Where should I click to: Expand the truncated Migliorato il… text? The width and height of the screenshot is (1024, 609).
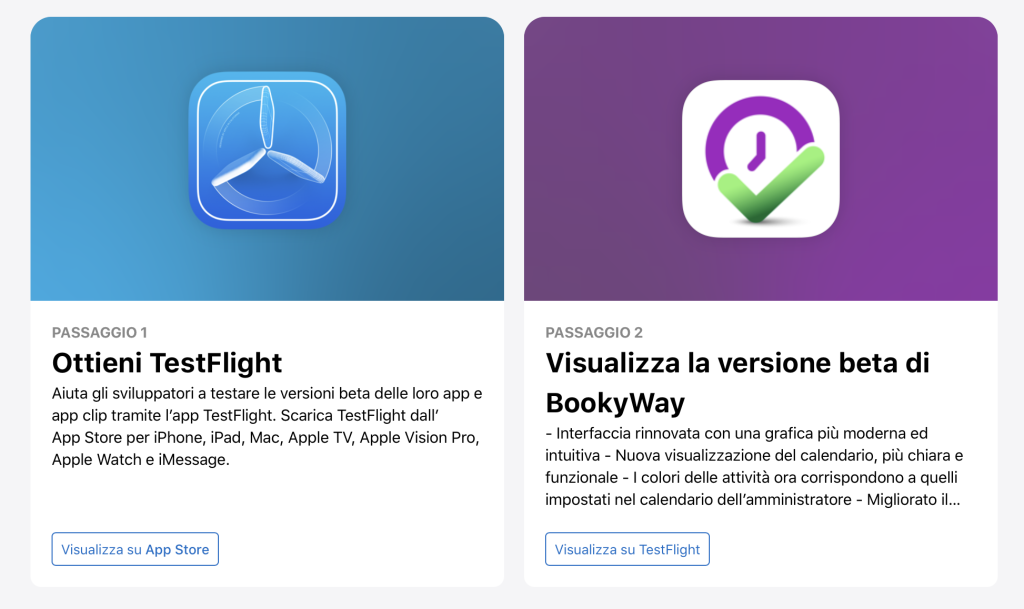coord(914,500)
